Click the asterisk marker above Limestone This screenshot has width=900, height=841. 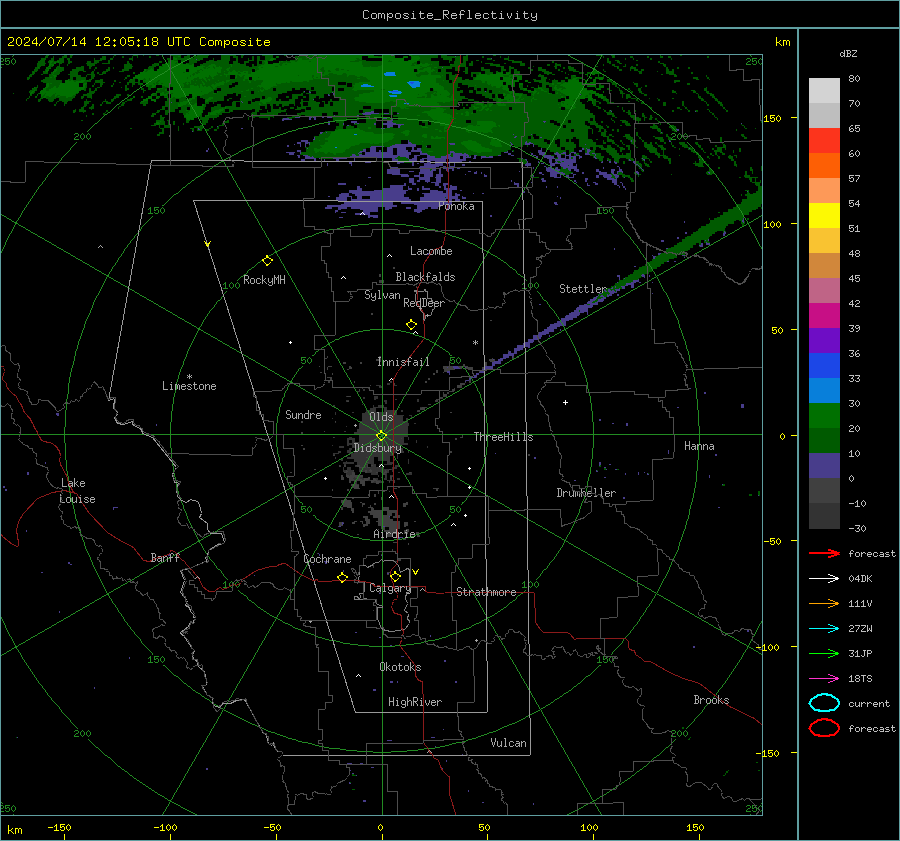pos(189,377)
